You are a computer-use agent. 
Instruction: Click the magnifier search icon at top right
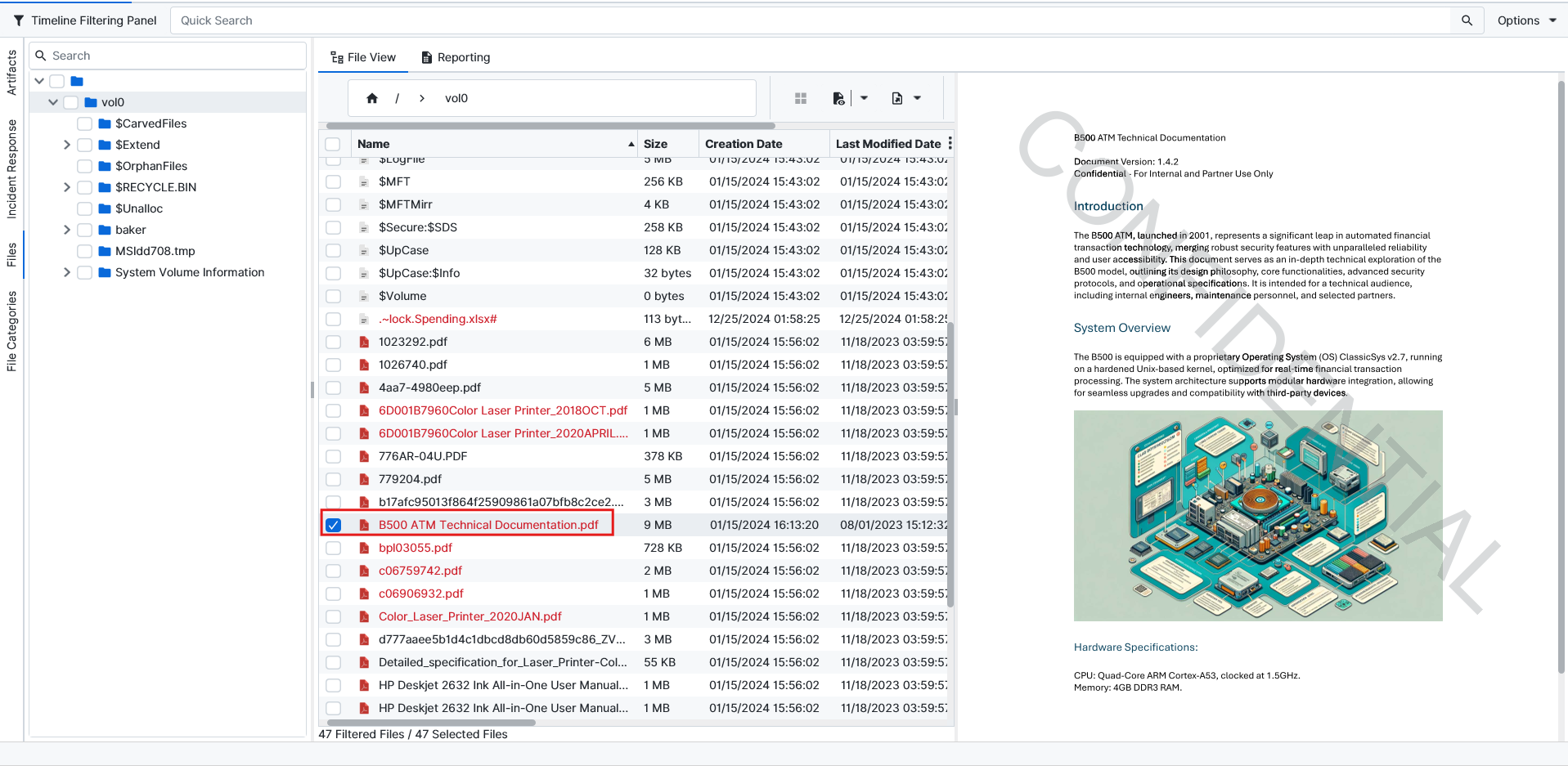[1467, 20]
